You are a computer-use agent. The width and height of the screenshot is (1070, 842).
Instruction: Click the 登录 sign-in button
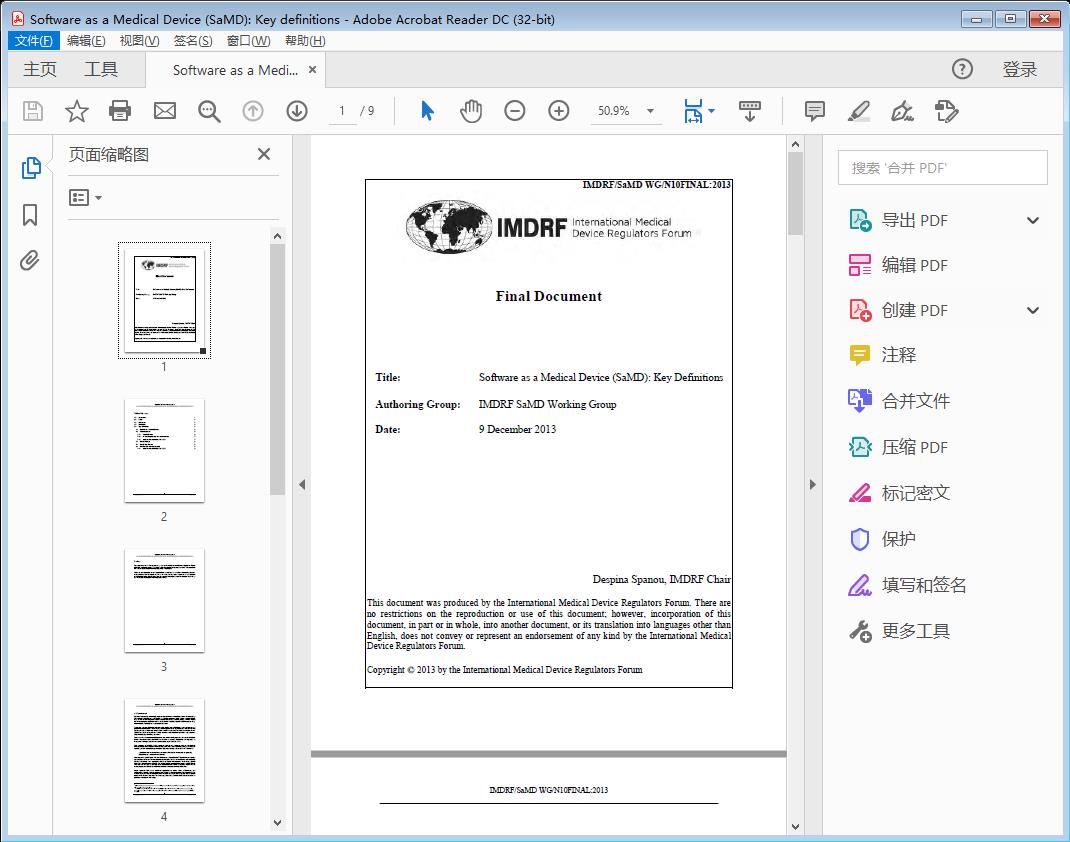[1022, 69]
